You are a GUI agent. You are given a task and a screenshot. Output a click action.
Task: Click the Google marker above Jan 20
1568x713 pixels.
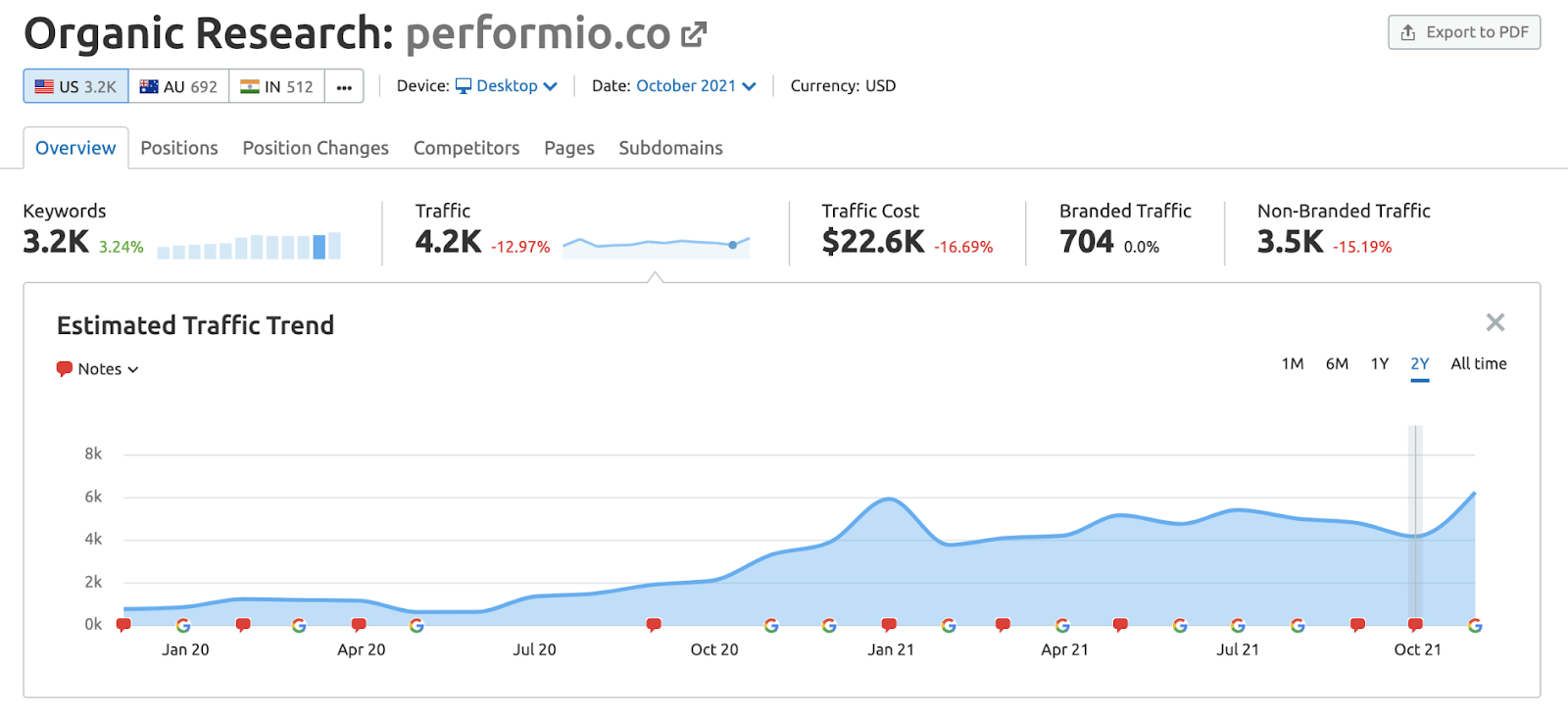tap(183, 625)
